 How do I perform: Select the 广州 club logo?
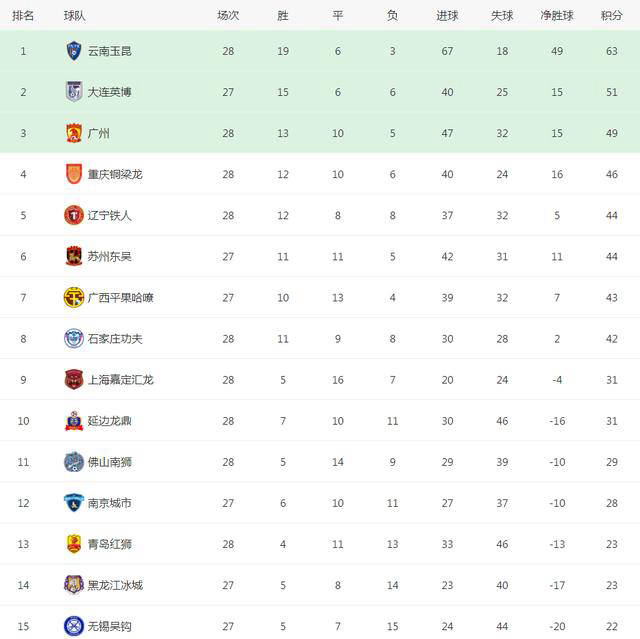74,133
